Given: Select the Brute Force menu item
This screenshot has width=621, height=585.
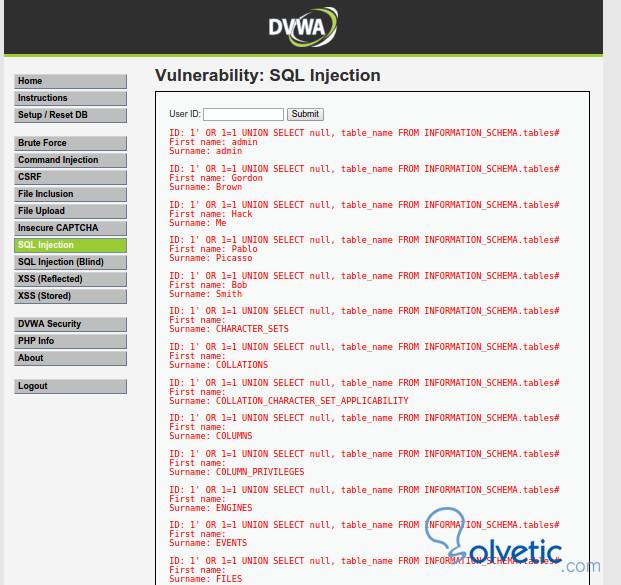Looking at the screenshot, I should [x=70, y=143].
